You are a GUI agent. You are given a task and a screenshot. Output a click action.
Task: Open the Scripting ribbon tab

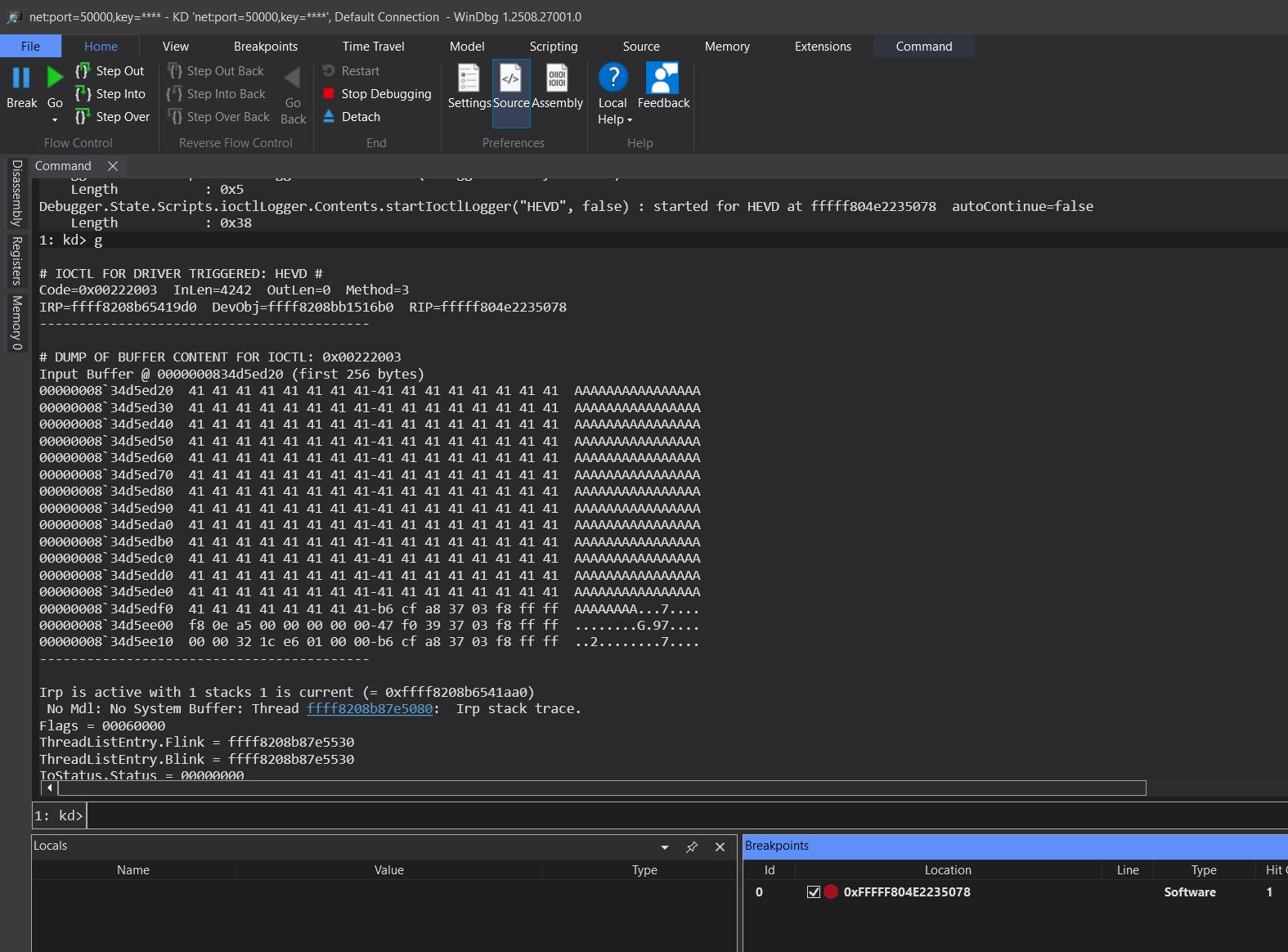(x=554, y=47)
